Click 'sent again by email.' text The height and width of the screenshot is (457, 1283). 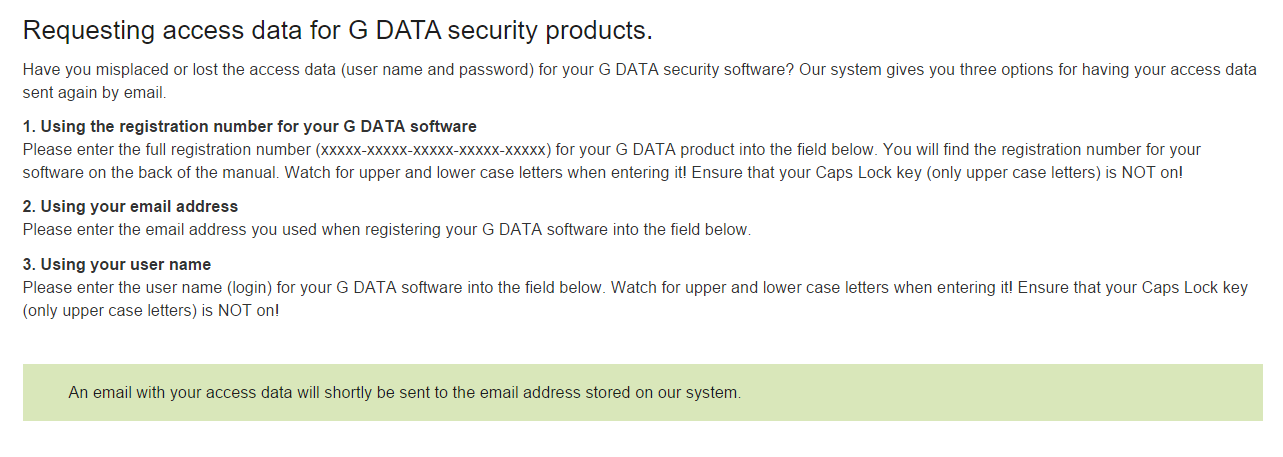(x=94, y=93)
